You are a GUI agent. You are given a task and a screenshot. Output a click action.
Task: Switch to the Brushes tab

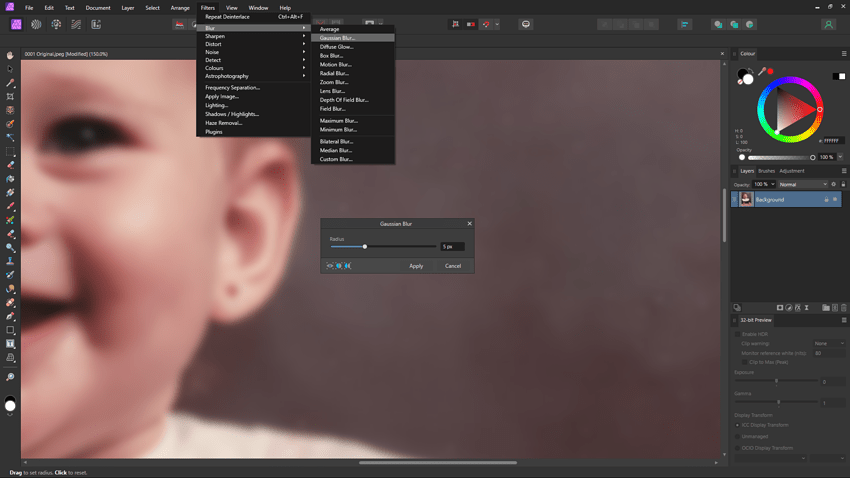[766, 171]
